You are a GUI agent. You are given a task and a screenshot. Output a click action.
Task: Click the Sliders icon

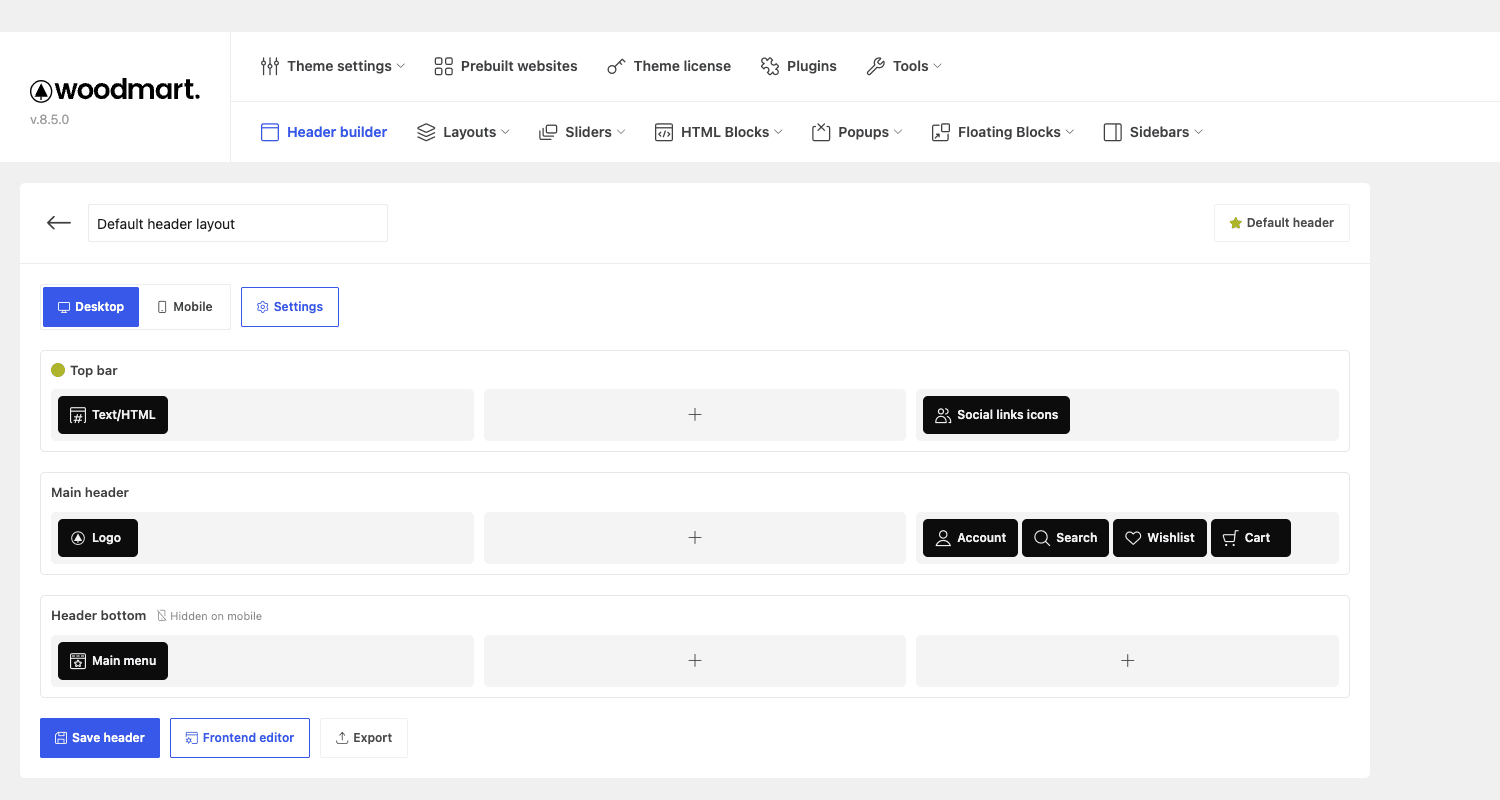[548, 132]
